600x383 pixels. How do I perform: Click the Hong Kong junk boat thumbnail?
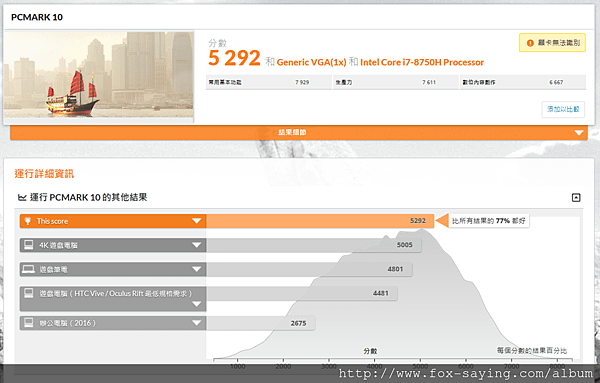tap(99, 77)
